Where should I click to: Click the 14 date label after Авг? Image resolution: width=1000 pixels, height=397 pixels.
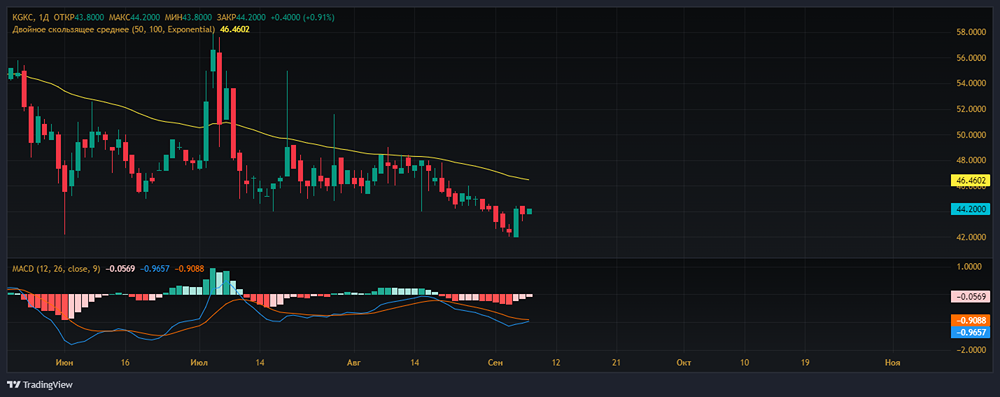pyautogui.click(x=414, y=363)
